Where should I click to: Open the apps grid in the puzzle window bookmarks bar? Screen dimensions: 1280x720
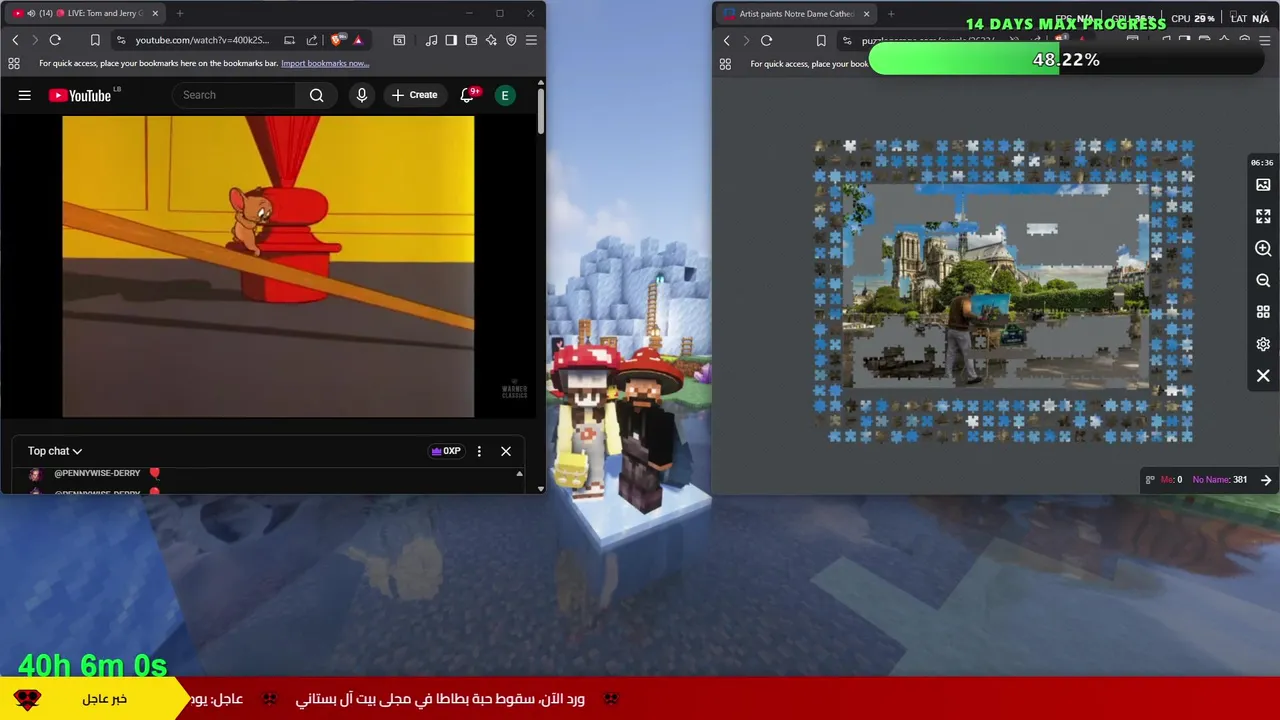[x=725, y=64]
